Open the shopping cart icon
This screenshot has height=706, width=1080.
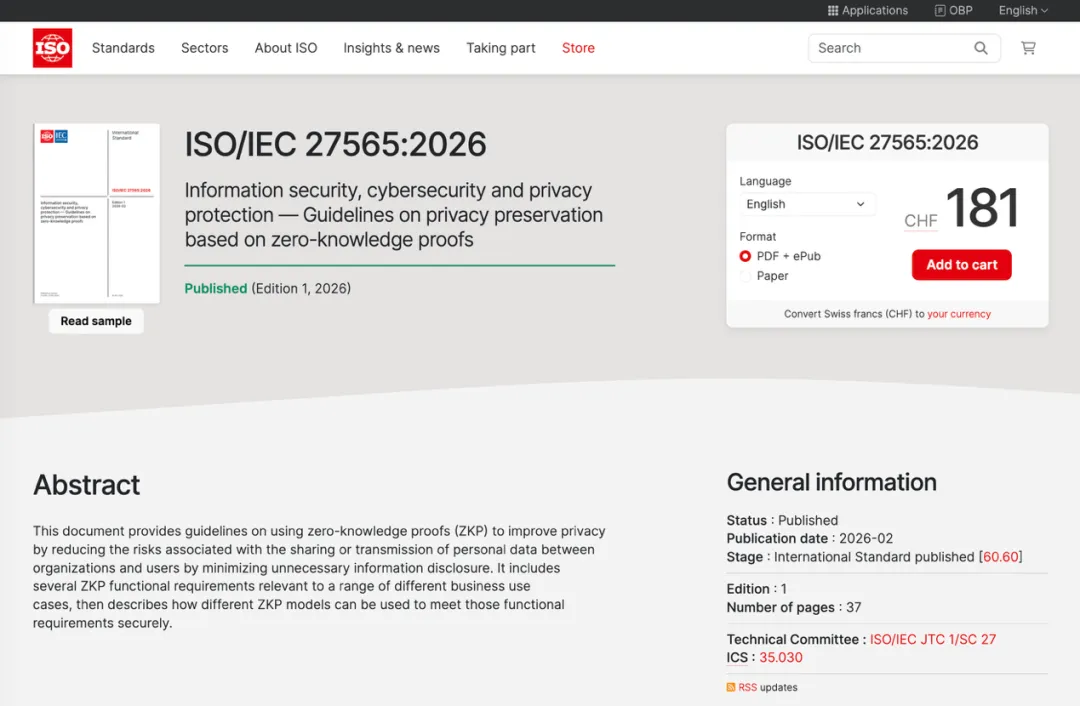pos(1028,48)
